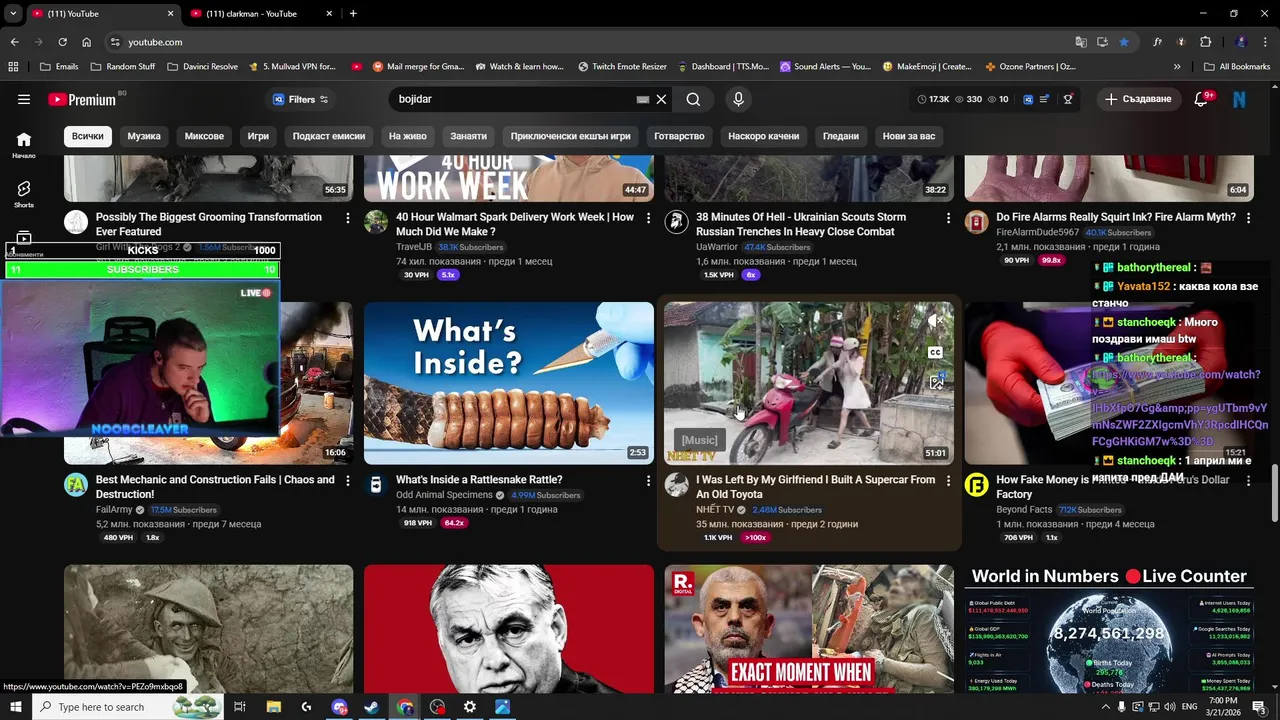
Task: Open the account avatar menu
Action: [x=1239, y=99]
